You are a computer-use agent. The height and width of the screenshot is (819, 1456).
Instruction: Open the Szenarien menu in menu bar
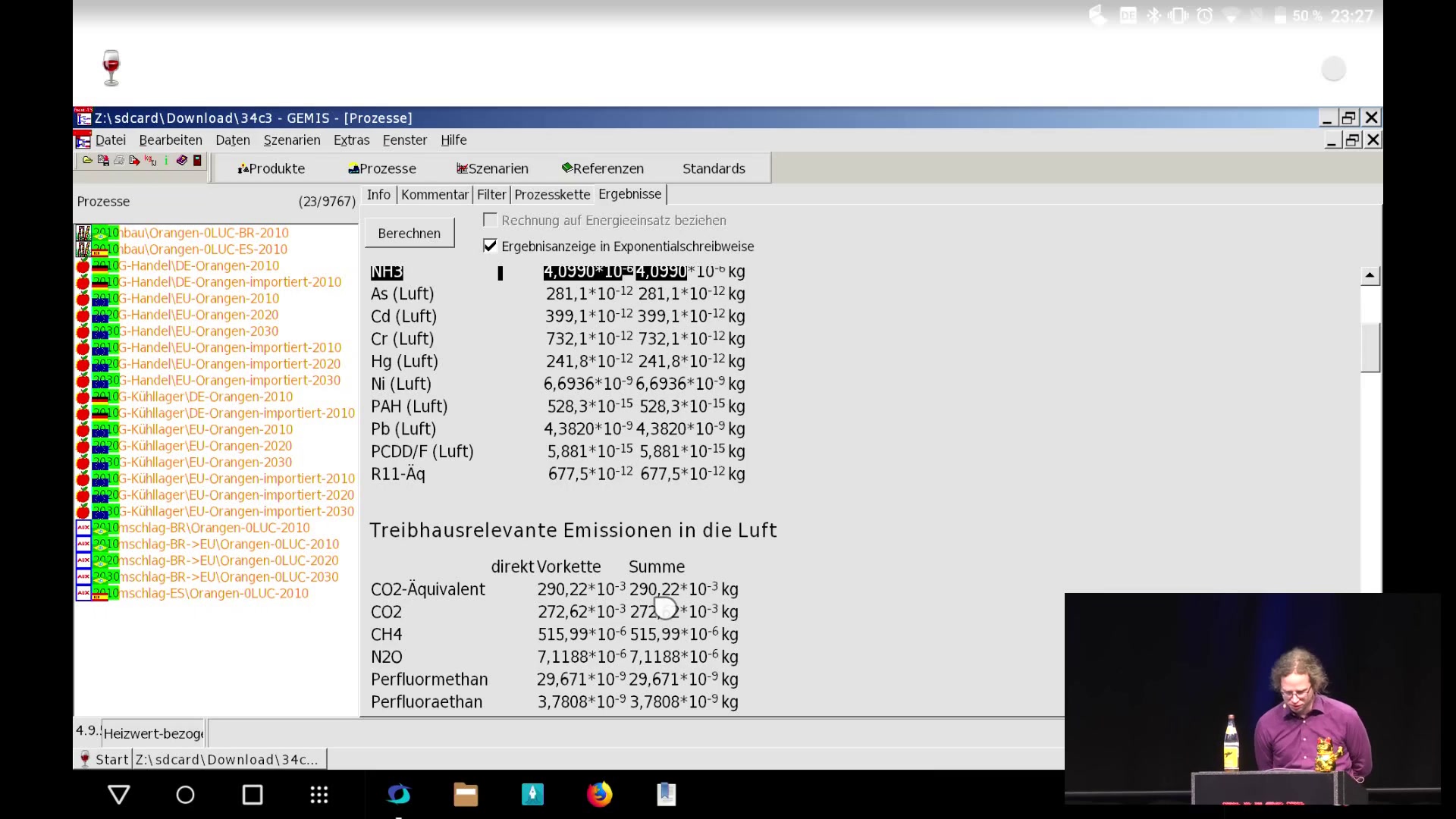tap(292, 140)
